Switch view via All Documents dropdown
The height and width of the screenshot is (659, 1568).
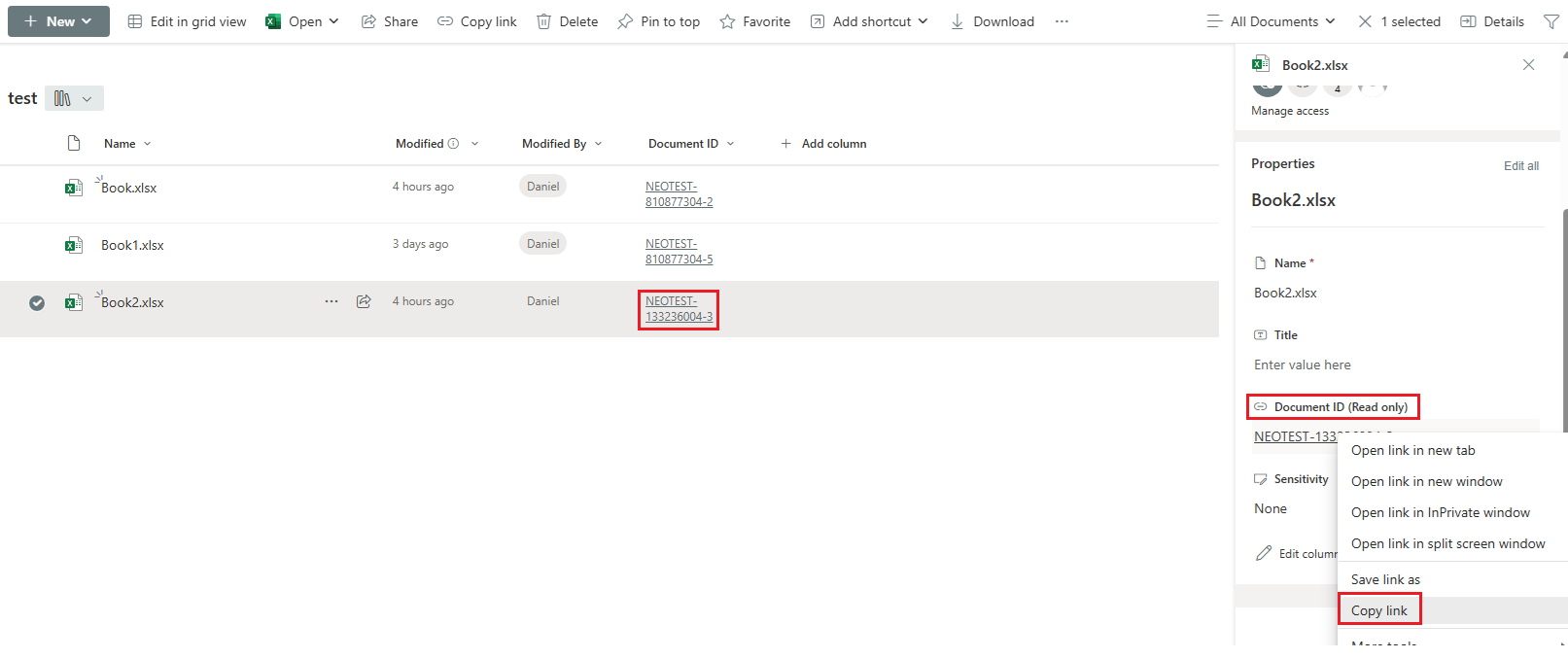(x=1272, y=21)
